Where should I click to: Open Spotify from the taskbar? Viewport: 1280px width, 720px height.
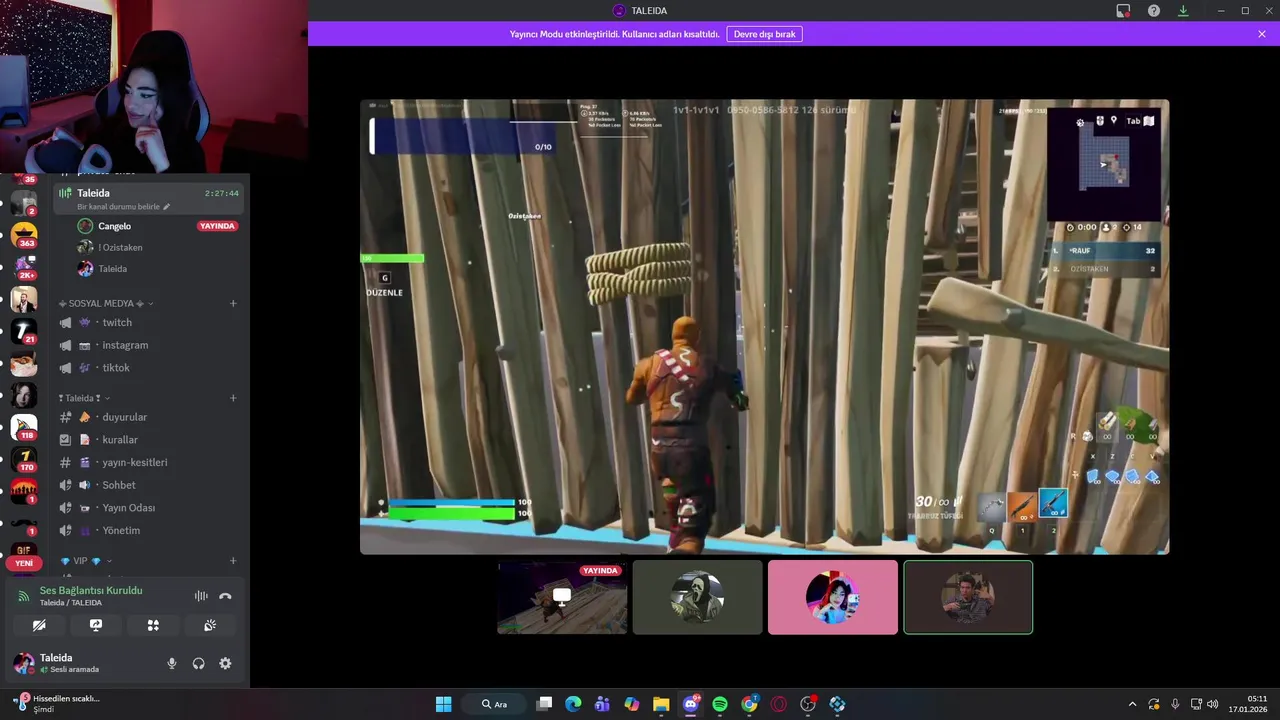720,704
